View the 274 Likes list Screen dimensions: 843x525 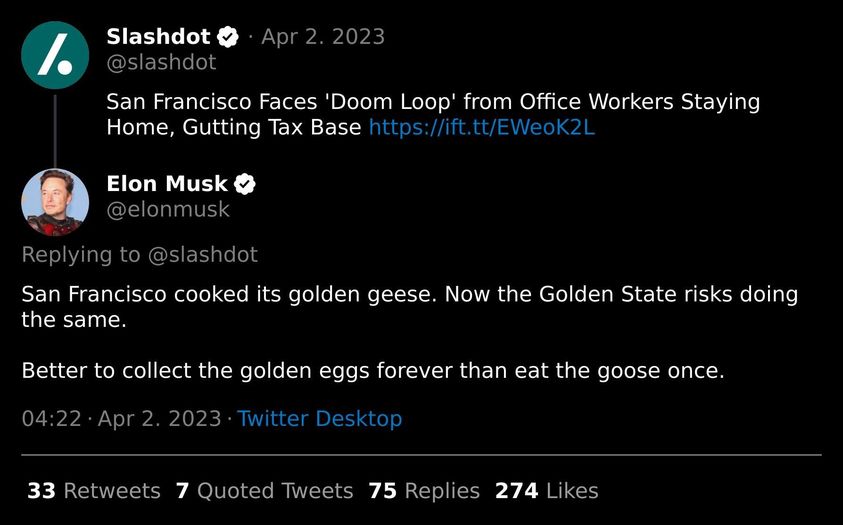pos(547,491)
